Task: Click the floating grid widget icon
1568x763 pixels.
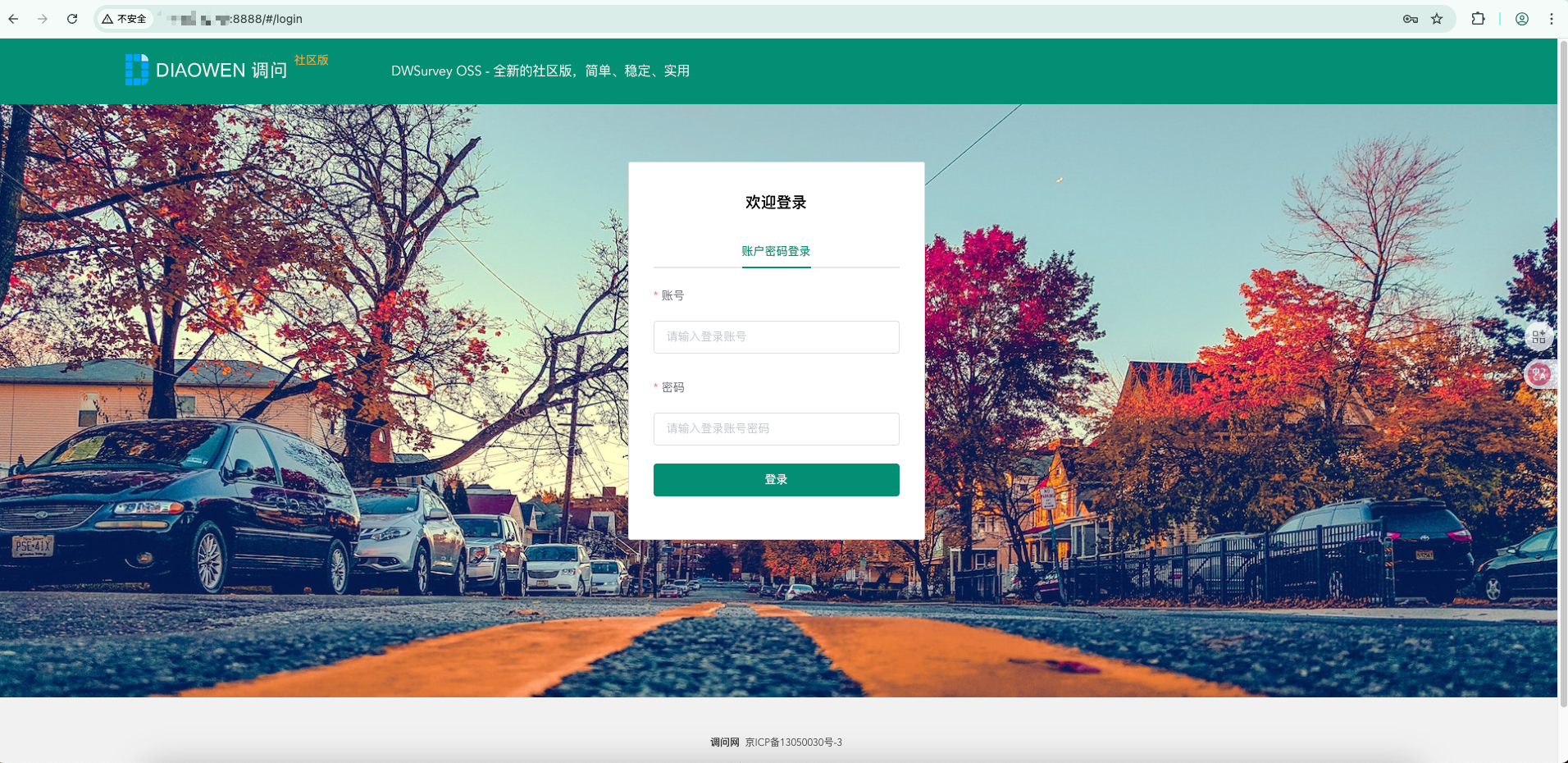Action: click(1538, 336)
